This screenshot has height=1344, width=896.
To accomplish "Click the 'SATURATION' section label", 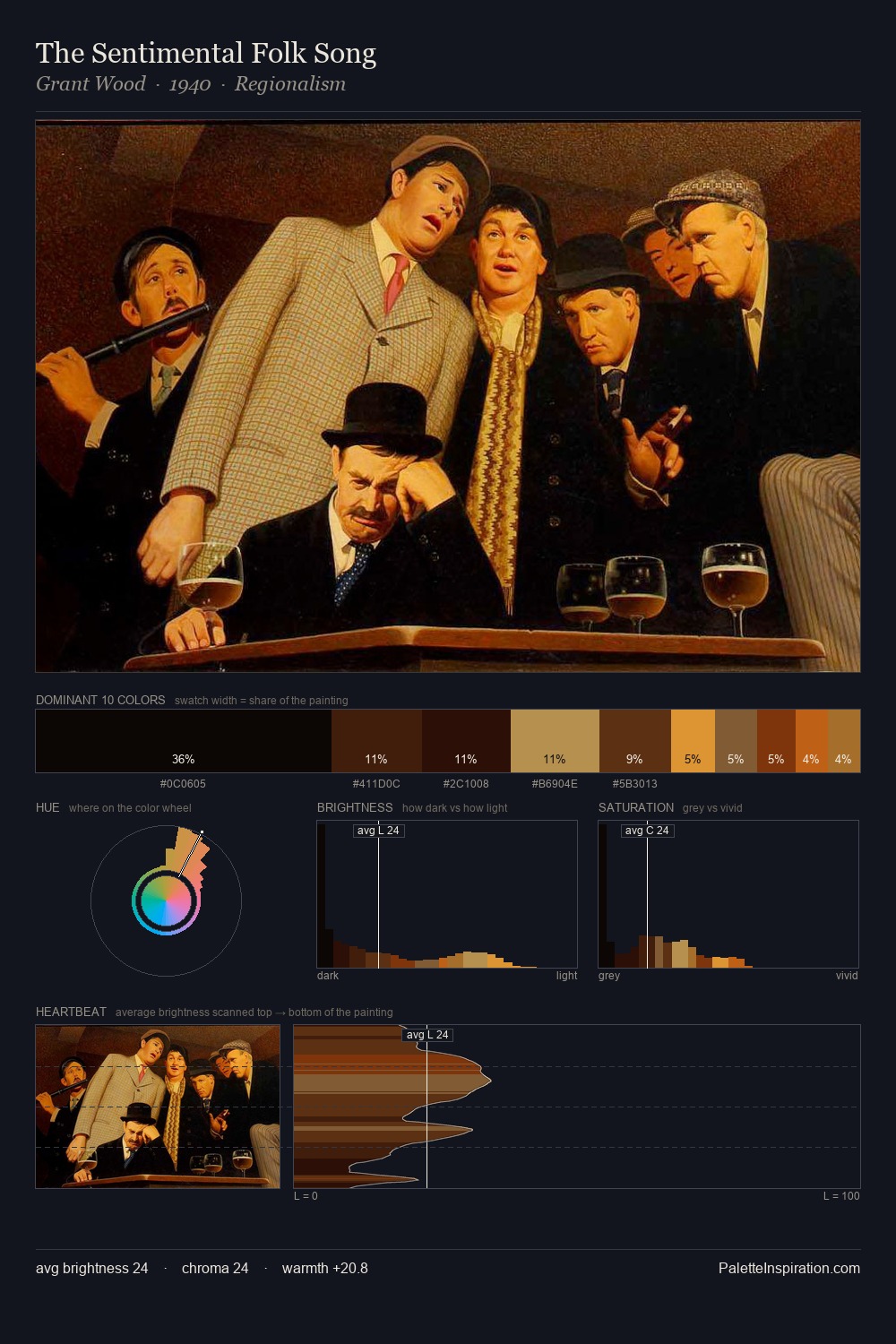I will (x=636, y=807).
